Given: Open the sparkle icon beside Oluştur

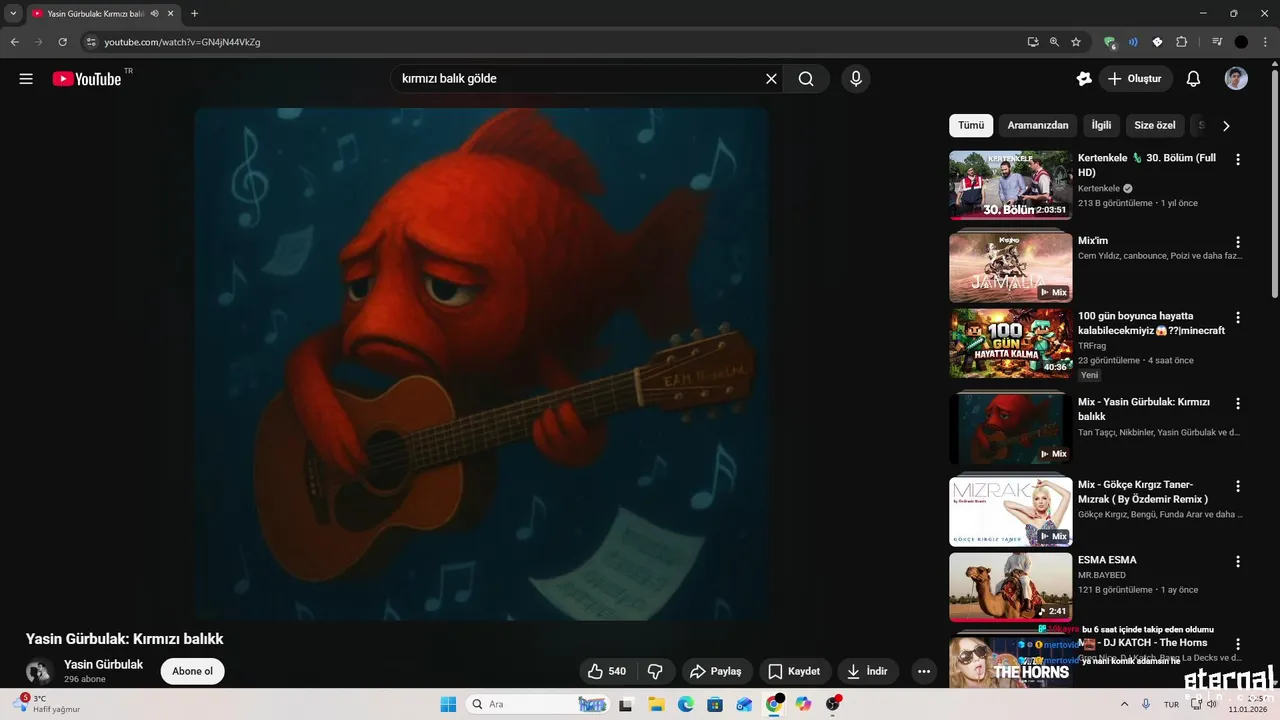Looking at the screenshot, I should 1084,79.
